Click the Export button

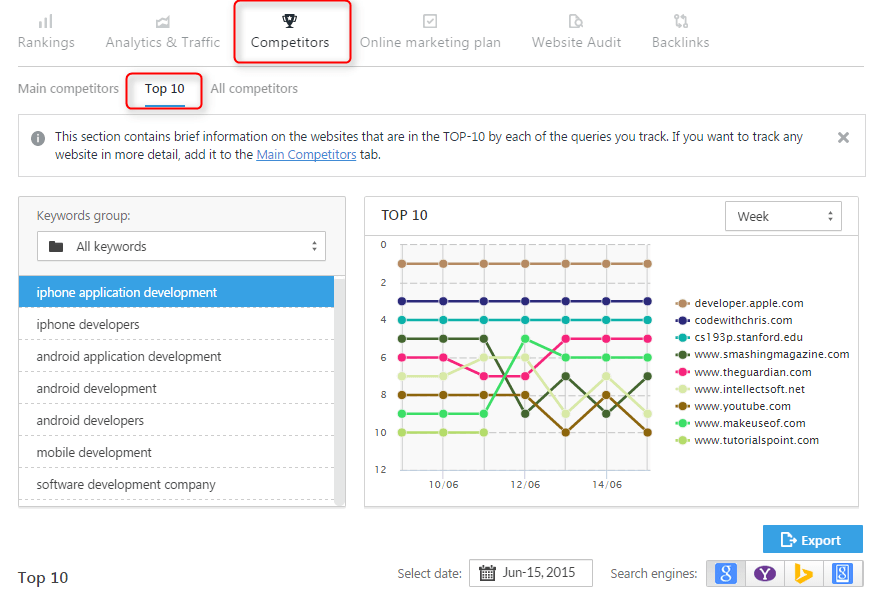coord(812,540)
